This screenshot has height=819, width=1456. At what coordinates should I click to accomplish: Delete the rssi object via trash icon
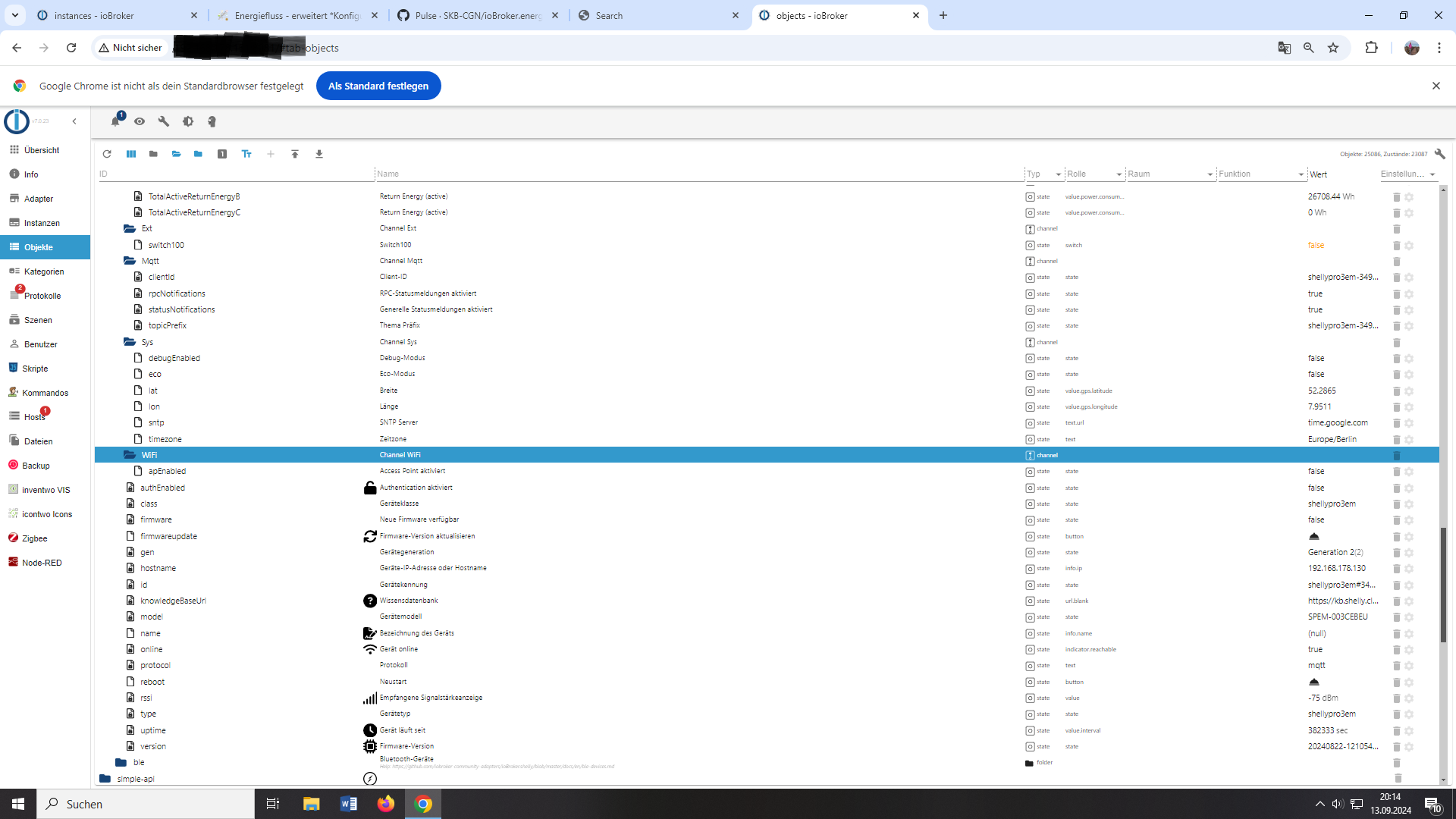pyautogui.click(x=1396, y=698)
